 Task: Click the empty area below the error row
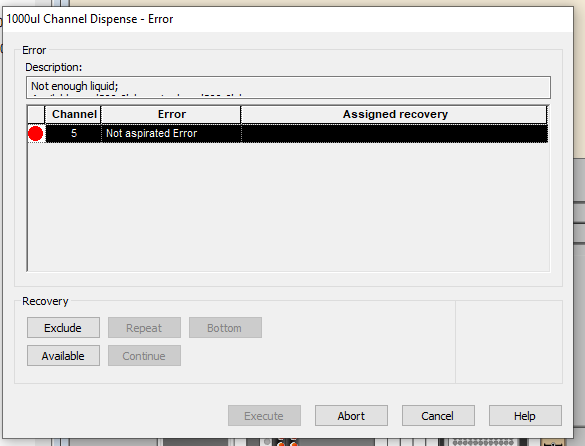(288, 206)
